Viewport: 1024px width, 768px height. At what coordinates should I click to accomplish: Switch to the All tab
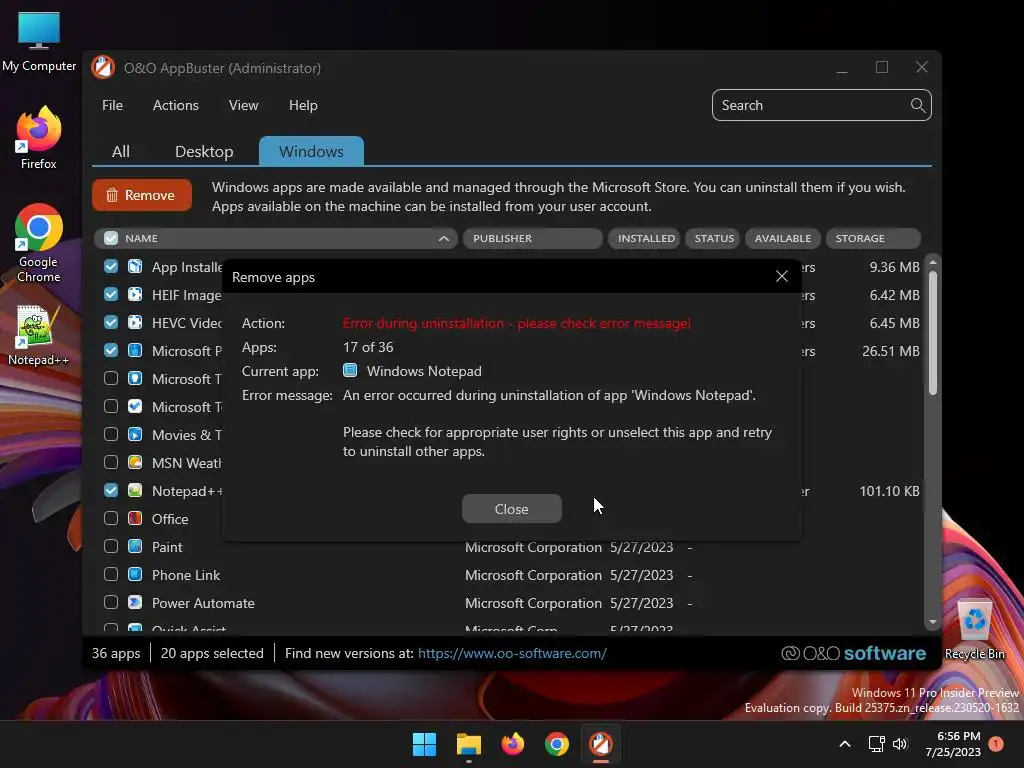coord(121,152)
